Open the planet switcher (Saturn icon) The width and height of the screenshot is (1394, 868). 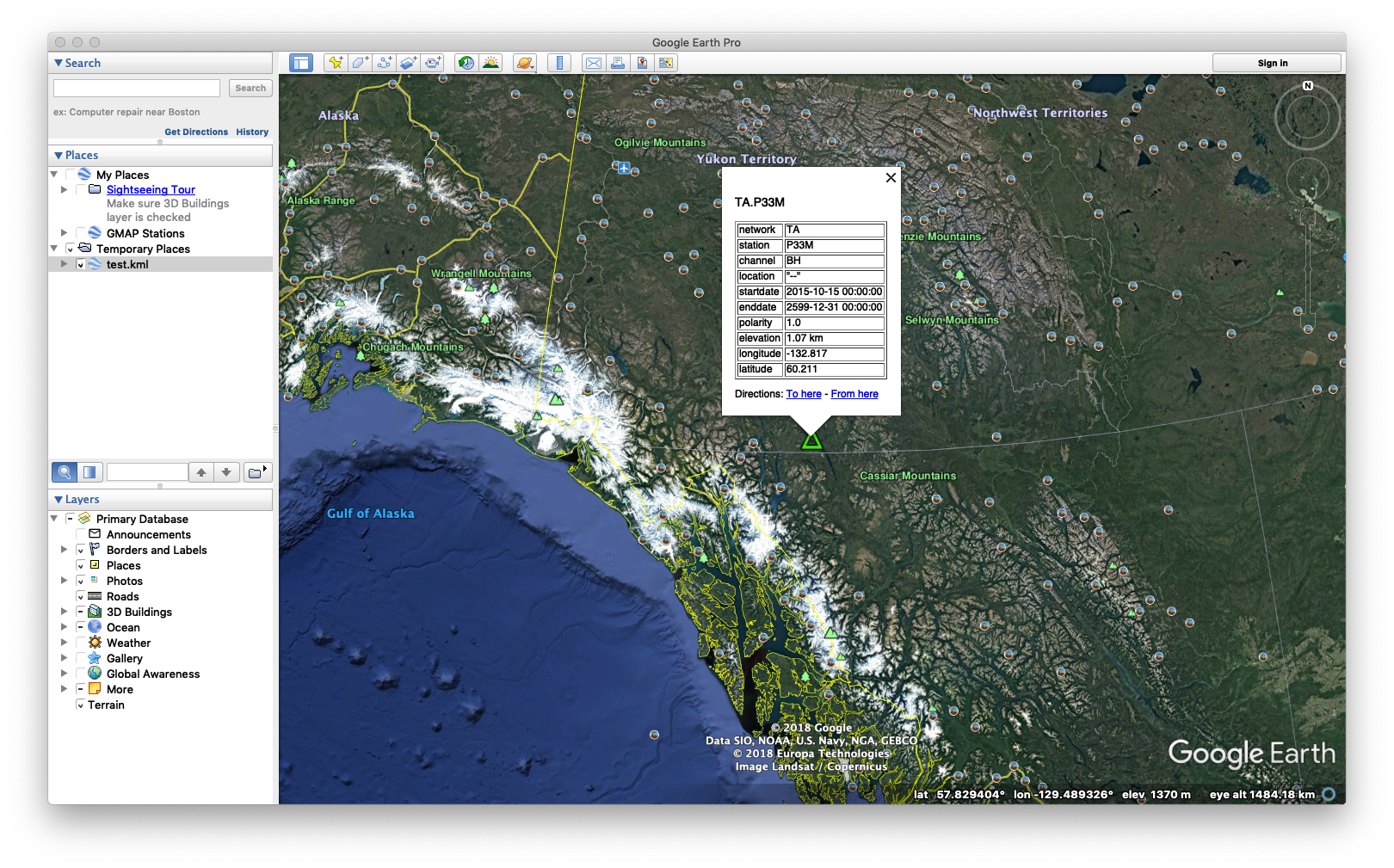pyautogui.click(x=525, y=63)
